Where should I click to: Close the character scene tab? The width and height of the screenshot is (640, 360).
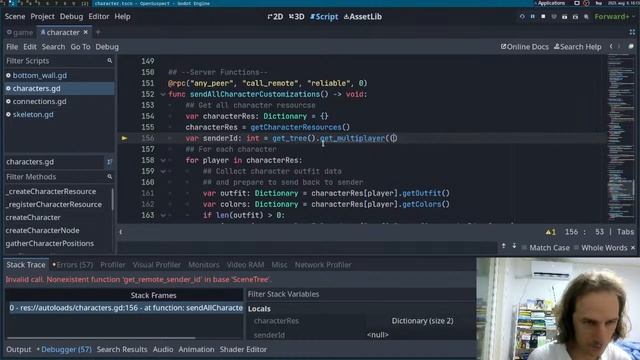[86, 32]
